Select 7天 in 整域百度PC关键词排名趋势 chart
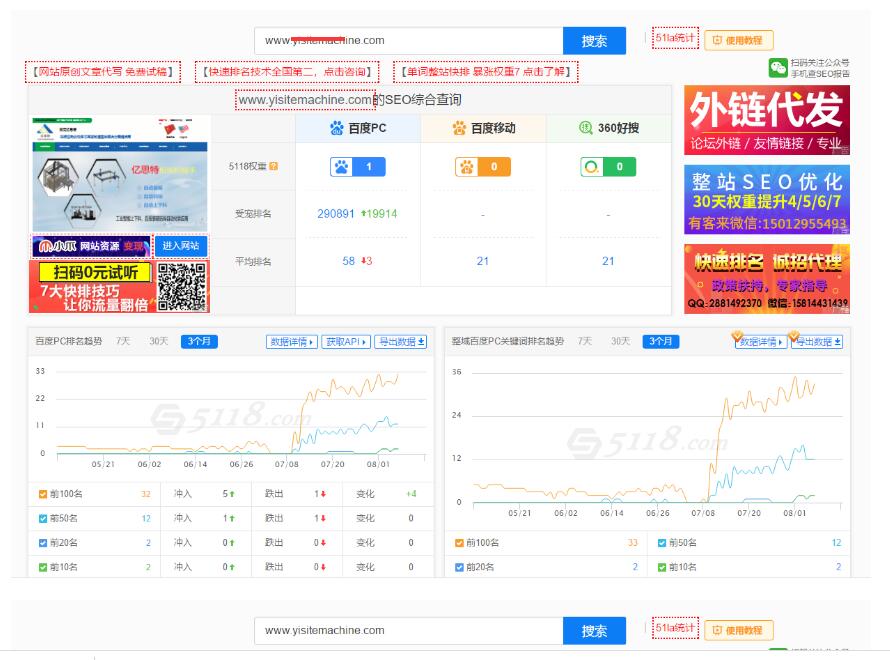This screenshot has height=660, width=890. (585, 341)
